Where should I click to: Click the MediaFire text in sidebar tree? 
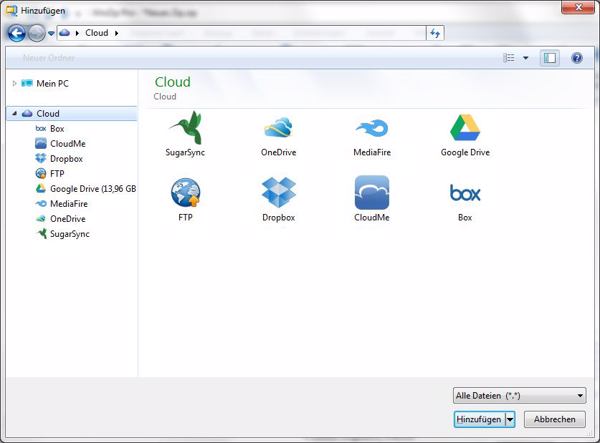point(69,204)
